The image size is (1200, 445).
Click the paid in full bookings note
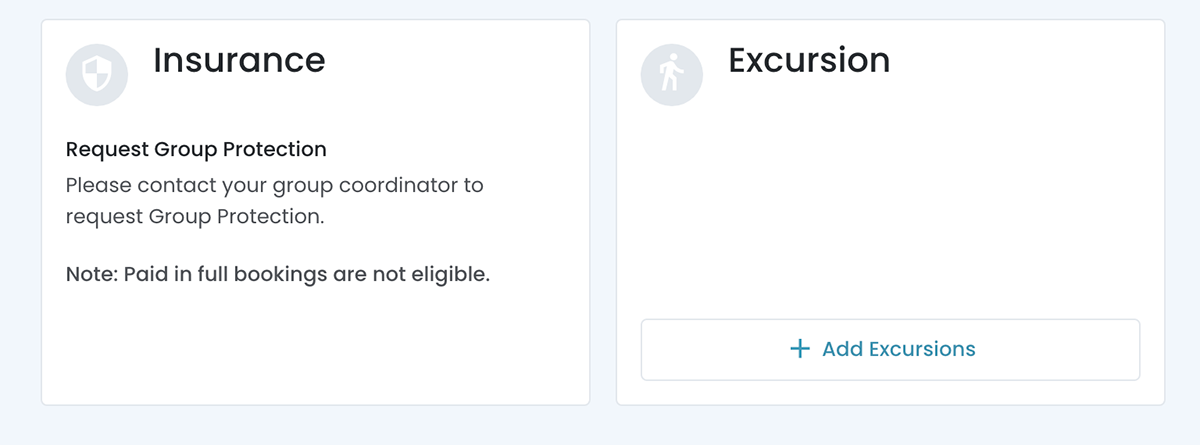[278, 274]
